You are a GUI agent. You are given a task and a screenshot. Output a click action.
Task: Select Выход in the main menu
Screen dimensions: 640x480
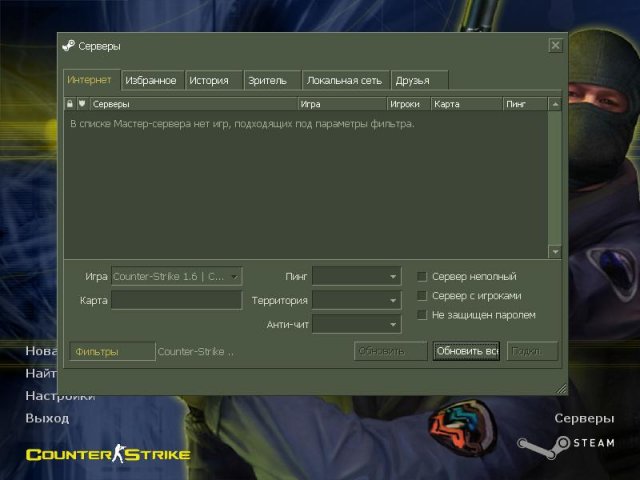pyautogui.click(x=47, y=418)
